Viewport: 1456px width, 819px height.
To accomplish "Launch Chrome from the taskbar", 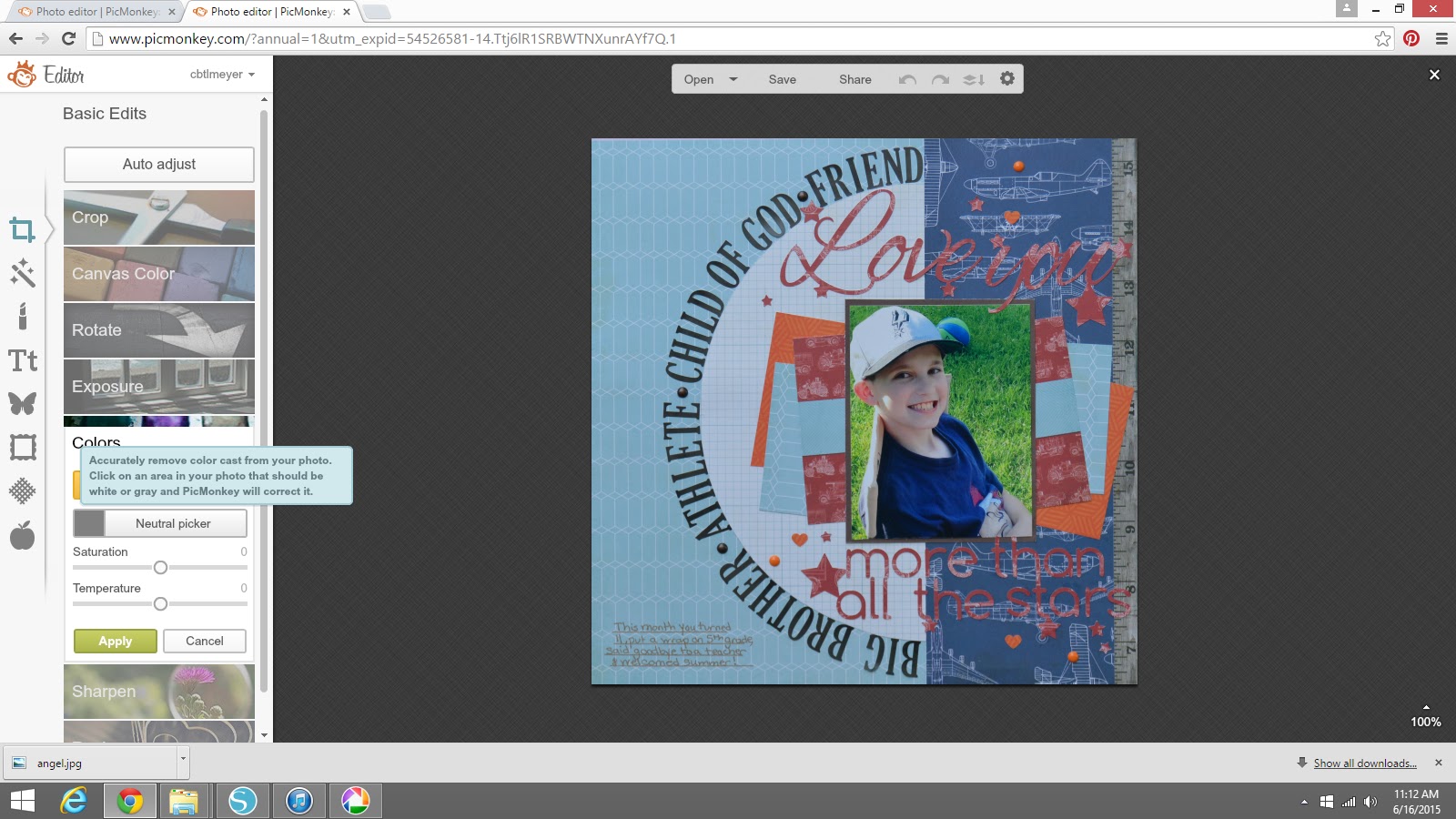I will (x=130, y=802).
